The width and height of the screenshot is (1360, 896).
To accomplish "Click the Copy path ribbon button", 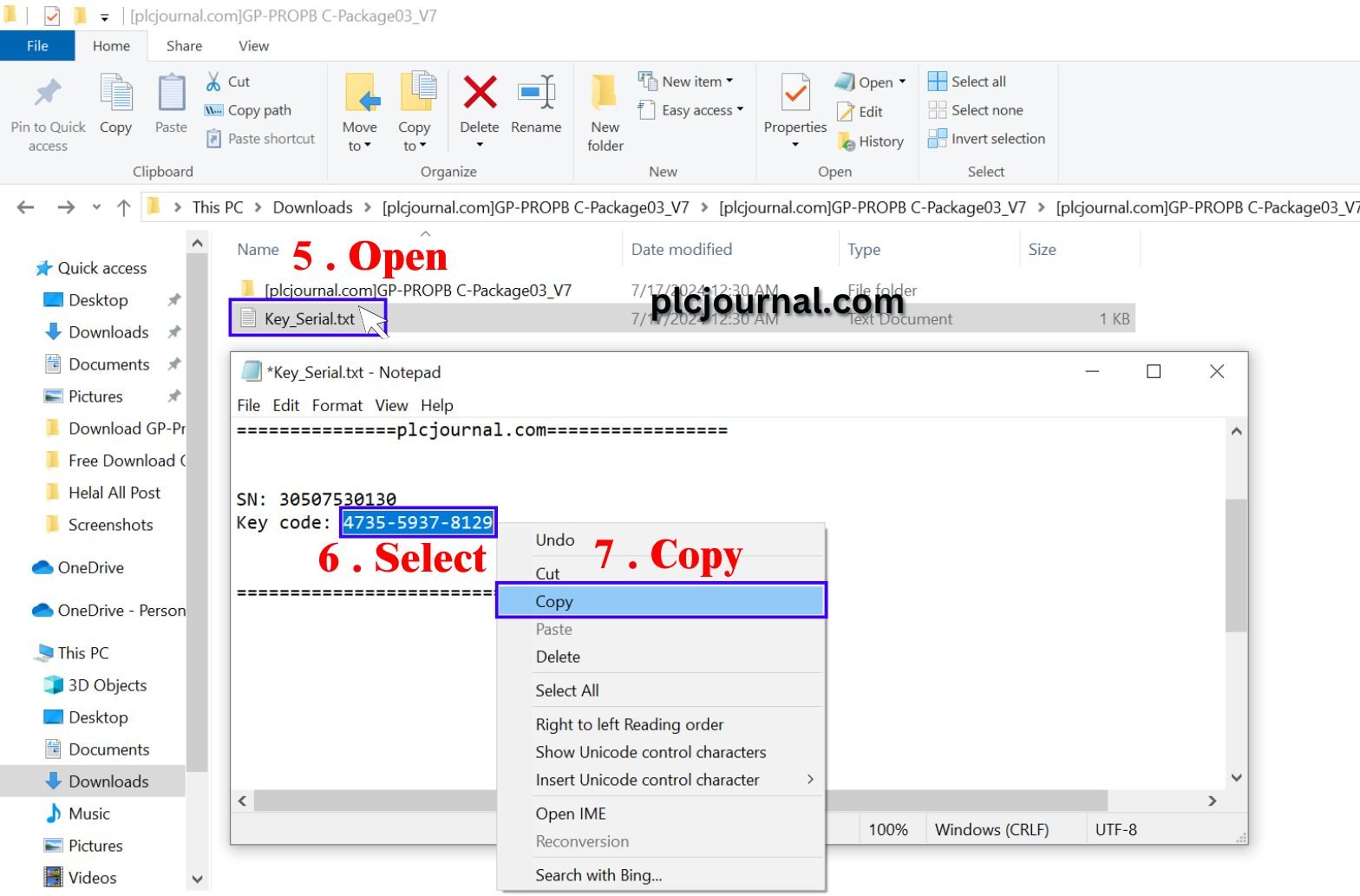I will [x=250, y=110].
